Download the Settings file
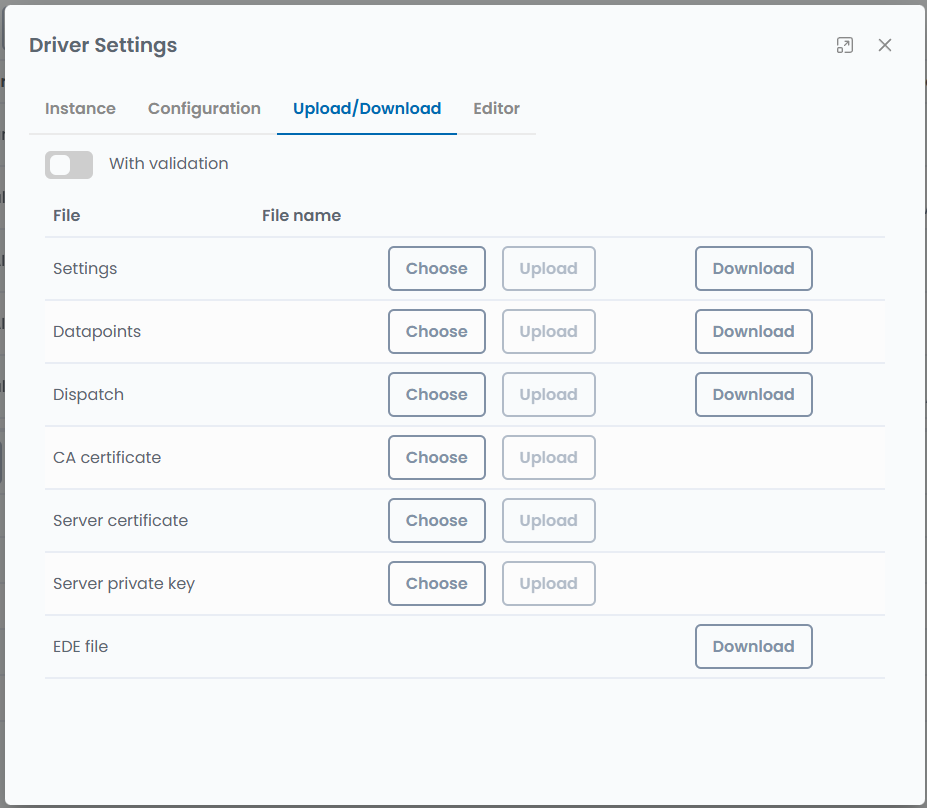The image size is (927, 808). (x=754, y=268)
